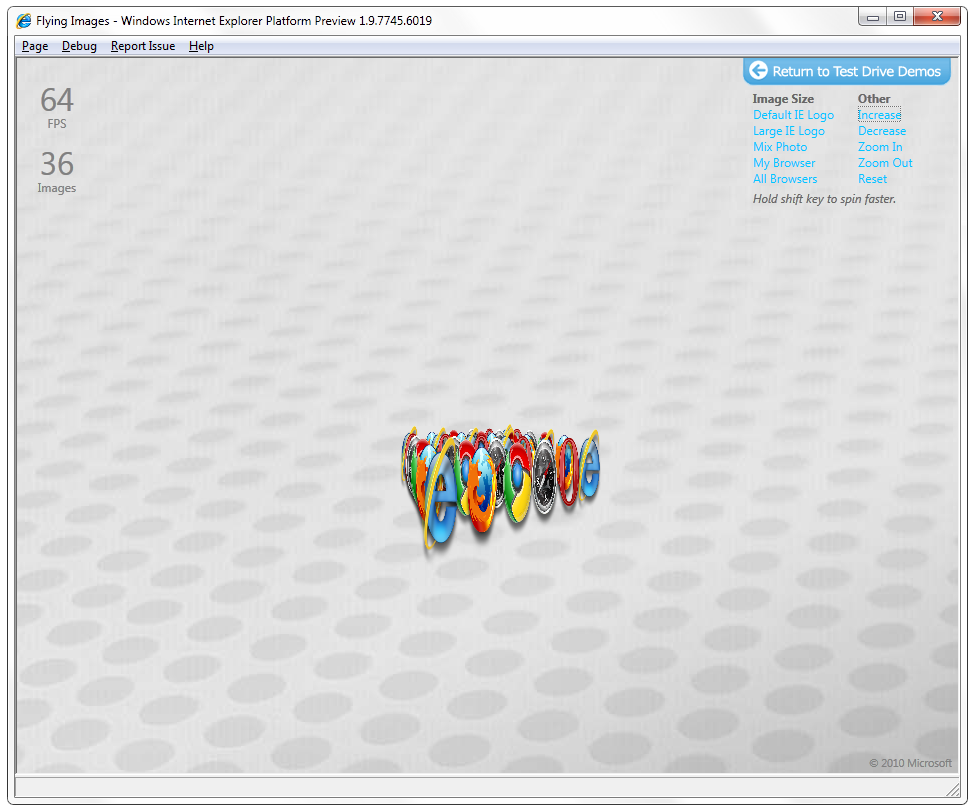
Task: Open the Report Issue menu
Action: tap(143, 46)
